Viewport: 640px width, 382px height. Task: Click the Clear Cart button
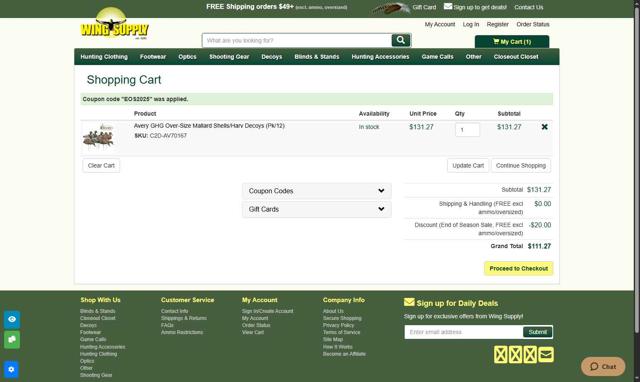(x=101, y=165)
